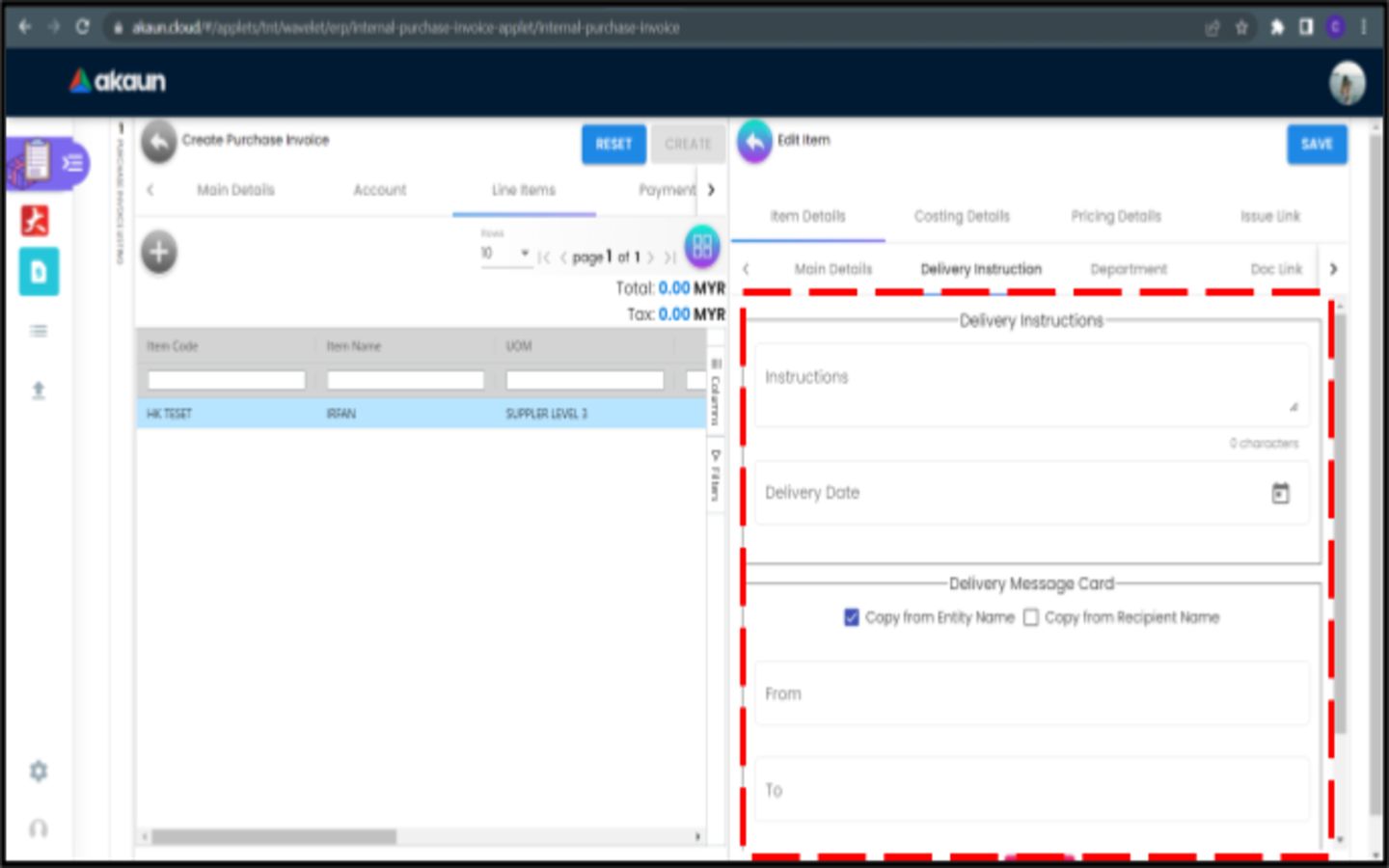Expand more tabs with the arrow after Payment

tap(711, 190)
